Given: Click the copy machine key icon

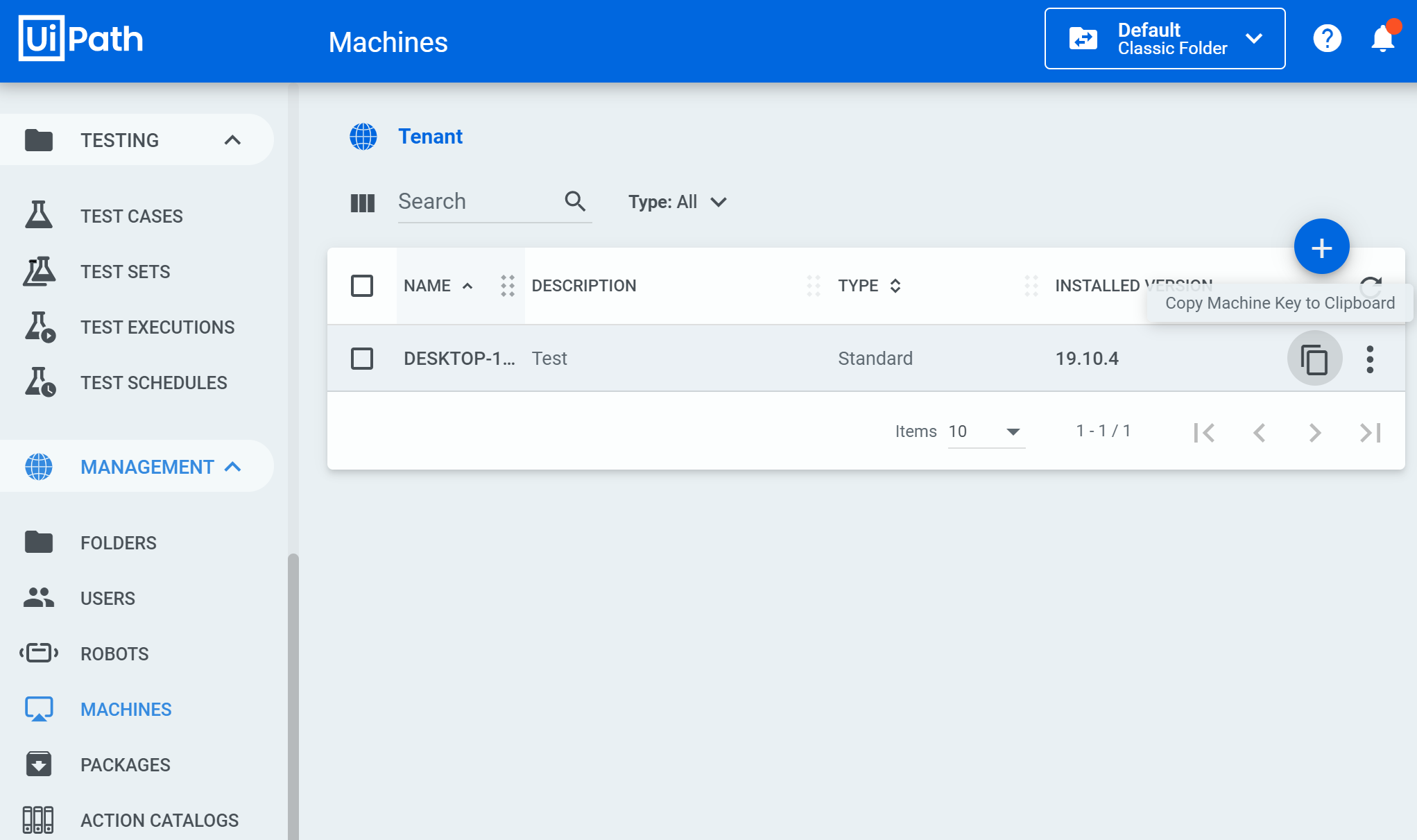Looking at the screenshot, I should [1314, 359].
